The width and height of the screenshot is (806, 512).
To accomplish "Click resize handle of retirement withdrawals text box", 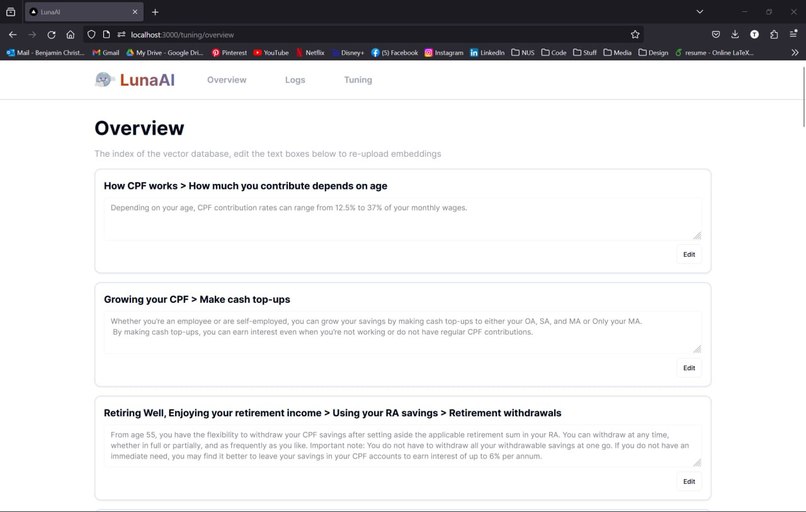I will [697, 463].
